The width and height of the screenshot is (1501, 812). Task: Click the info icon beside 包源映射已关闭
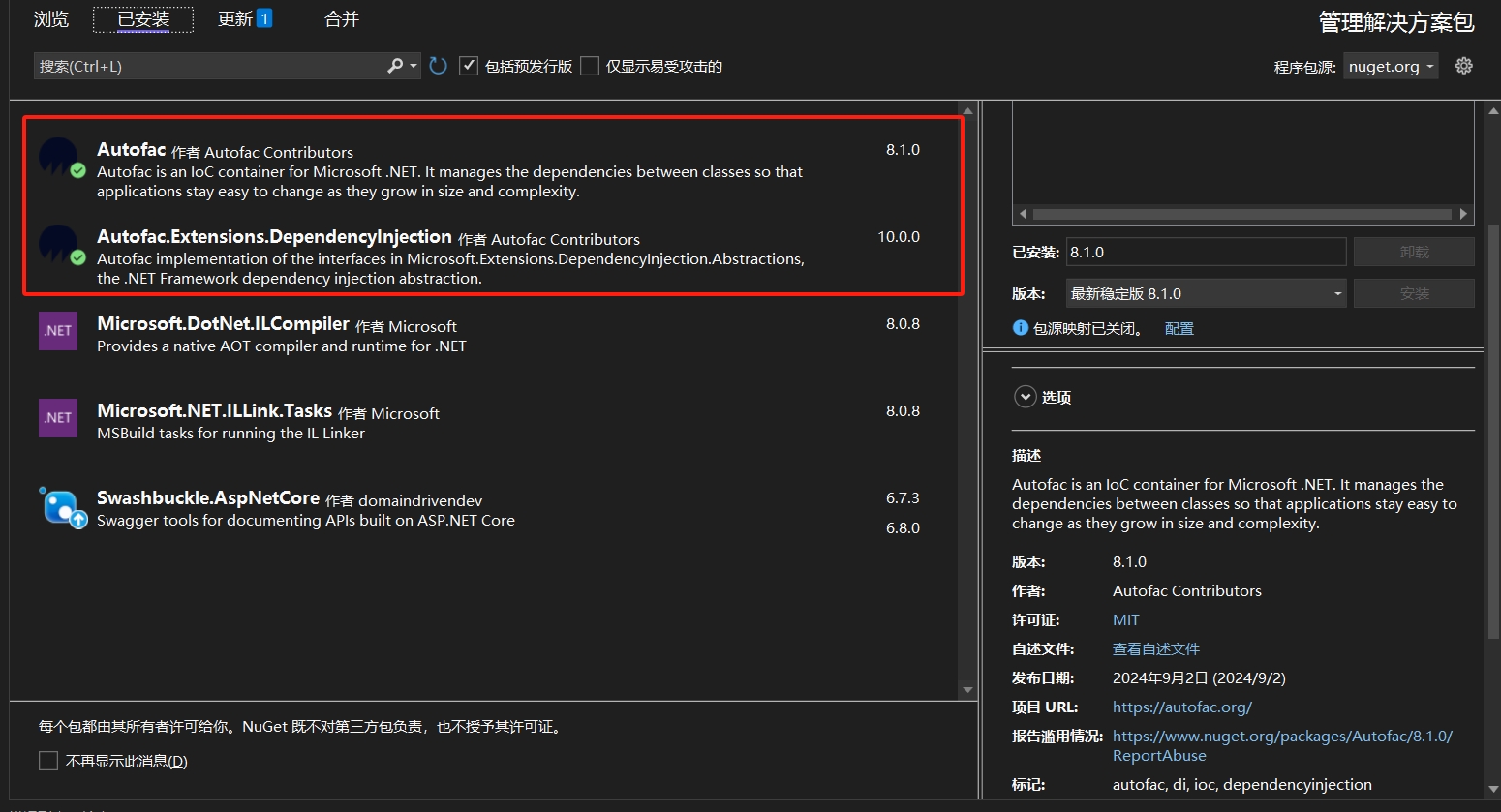pyautogui.click(x=1020, y=328)
